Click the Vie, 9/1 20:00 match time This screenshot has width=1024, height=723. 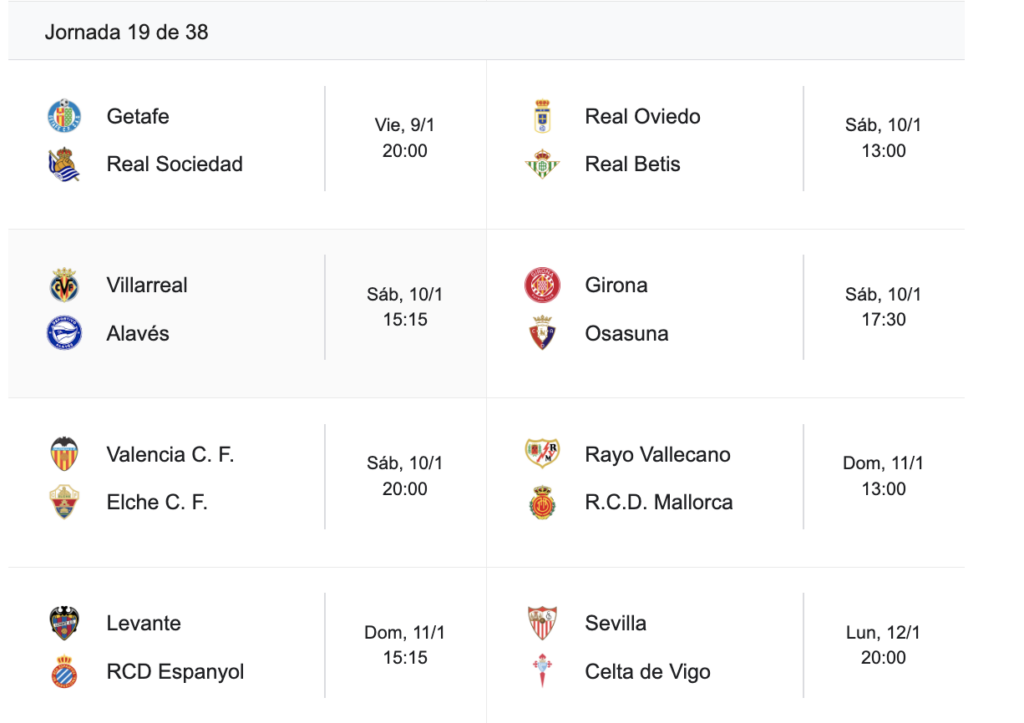tap(404, 138)
